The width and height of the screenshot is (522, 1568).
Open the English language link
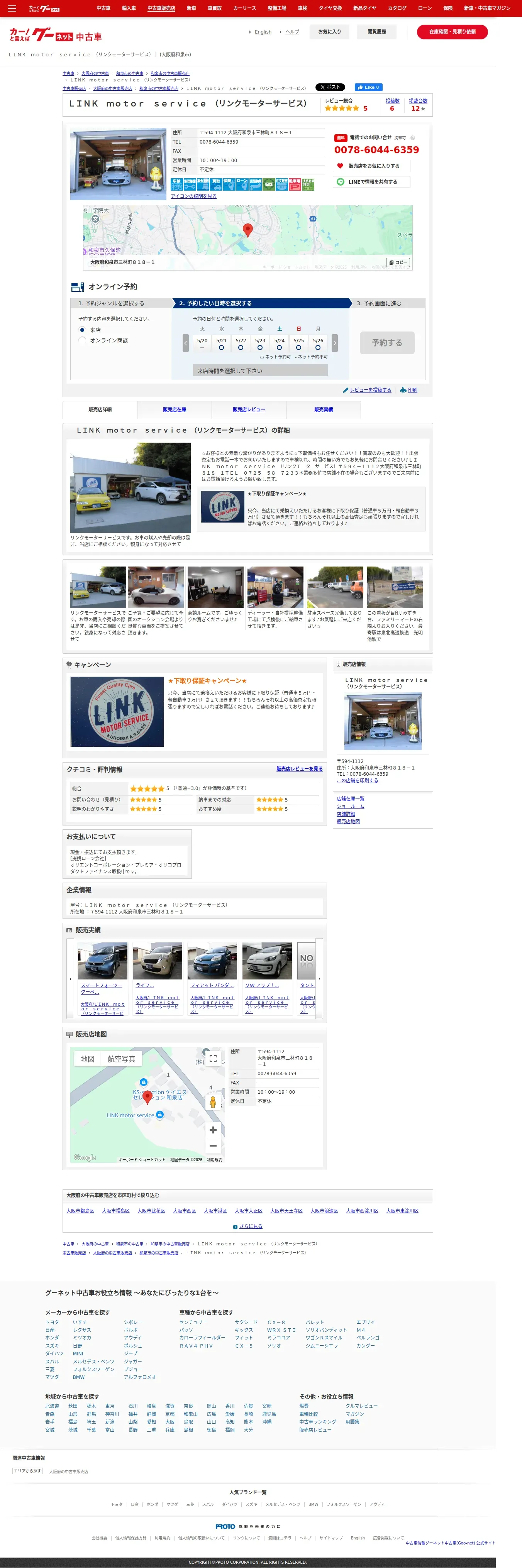click(x=263, y=32)
